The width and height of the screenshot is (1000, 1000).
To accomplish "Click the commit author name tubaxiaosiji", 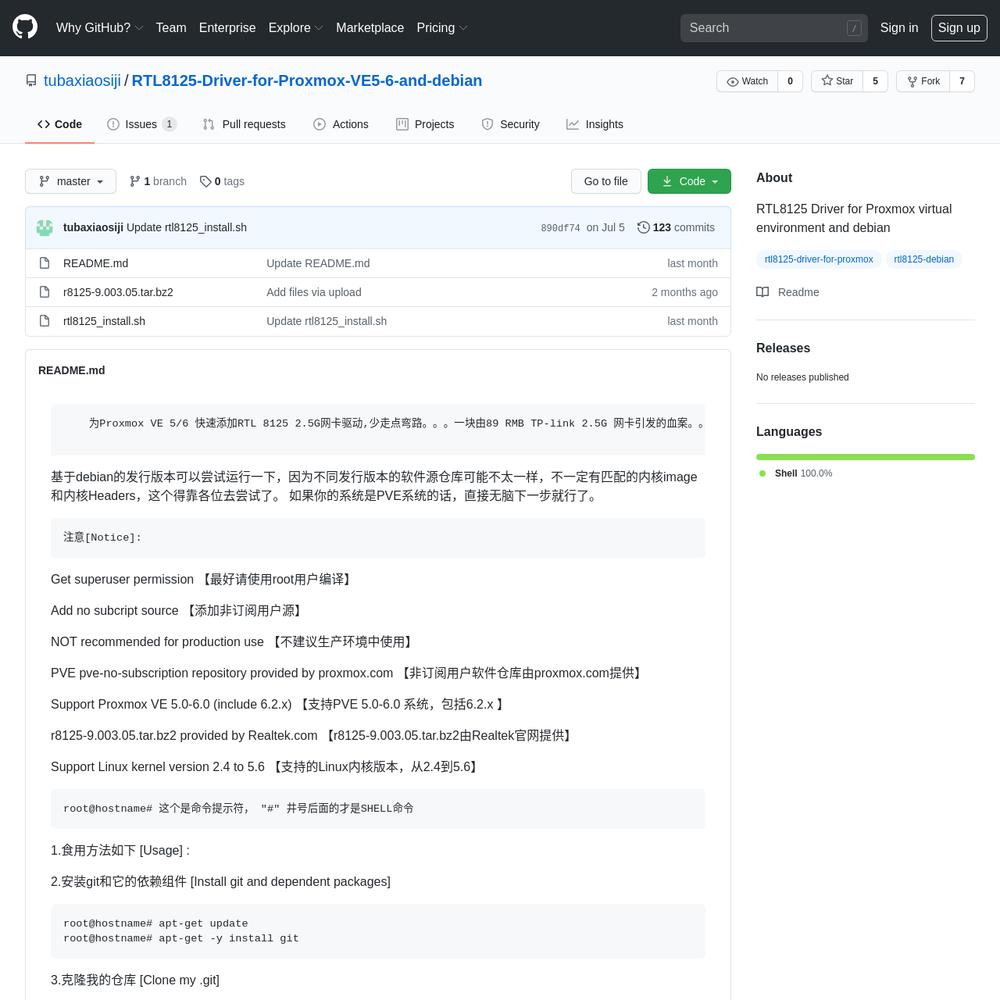I will pos(93,227).
